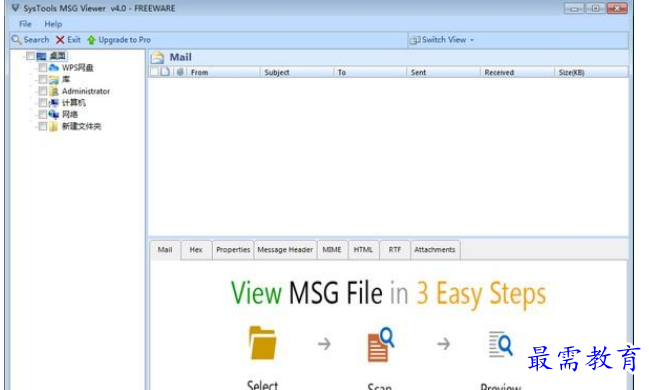
Task: Switch to the RTF tab
Action: tap(395, 250)
